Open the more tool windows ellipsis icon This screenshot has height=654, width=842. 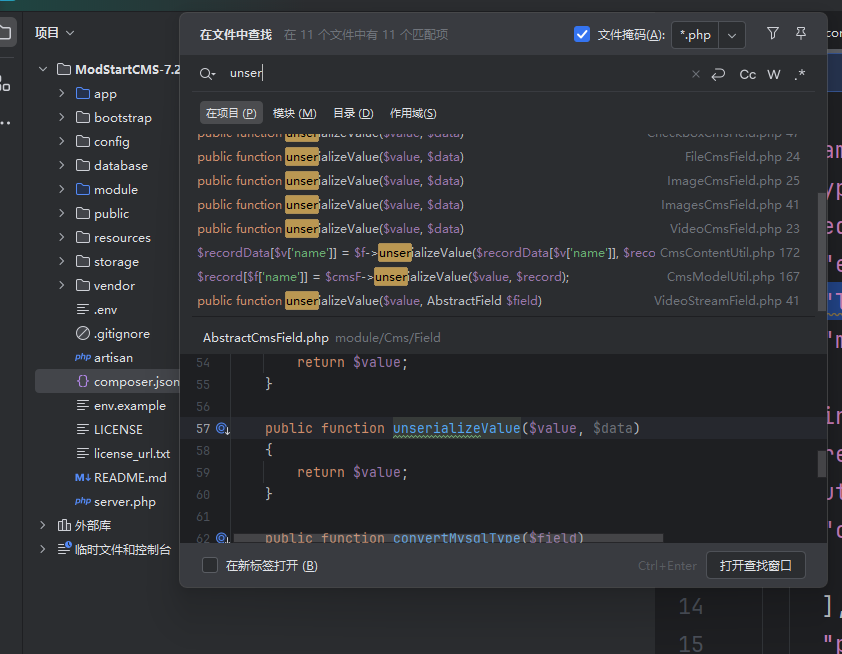tap(7, 122)
